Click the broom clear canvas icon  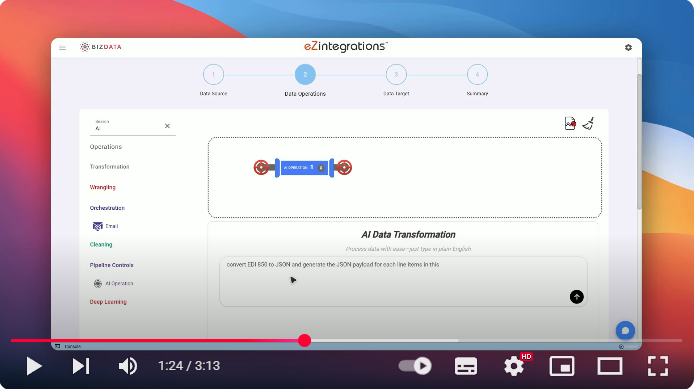[x=588, y=123]
